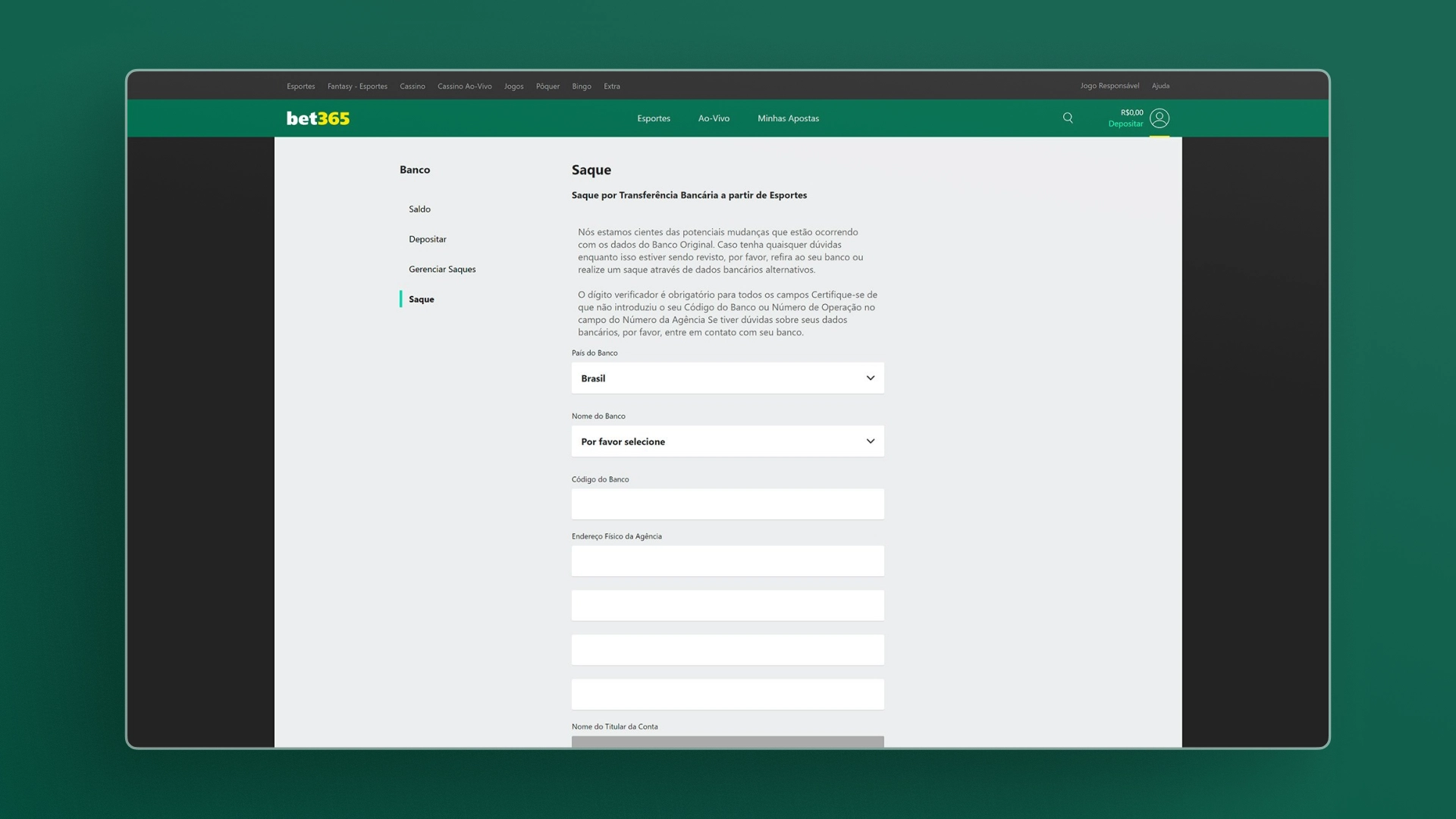1456x819 pixels.
Task: Focus first Endereço Físico da Agência field
Action: 727,561
